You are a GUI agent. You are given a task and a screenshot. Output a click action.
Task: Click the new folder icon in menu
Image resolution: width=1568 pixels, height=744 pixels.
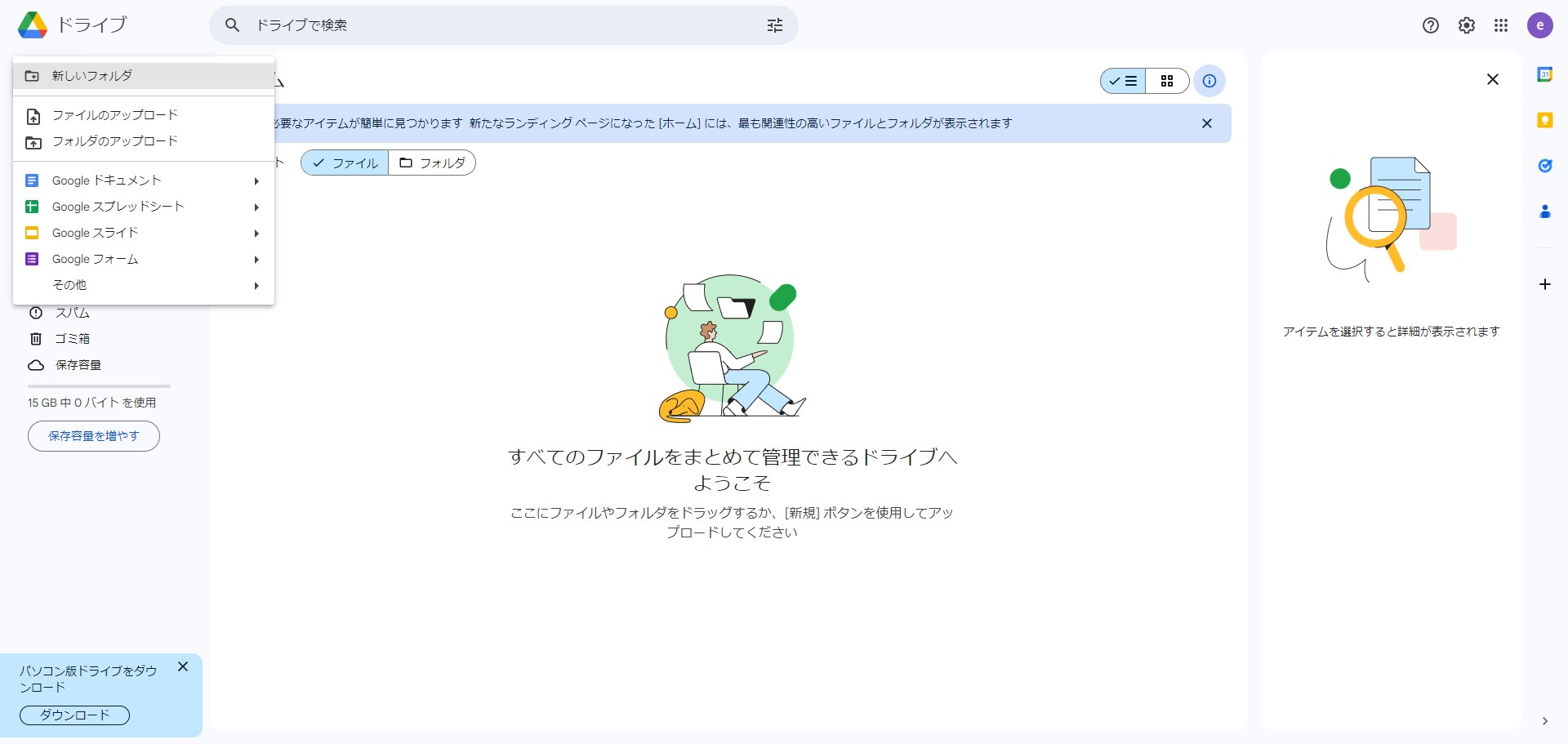pyautogui.click(x=33, y=76)
